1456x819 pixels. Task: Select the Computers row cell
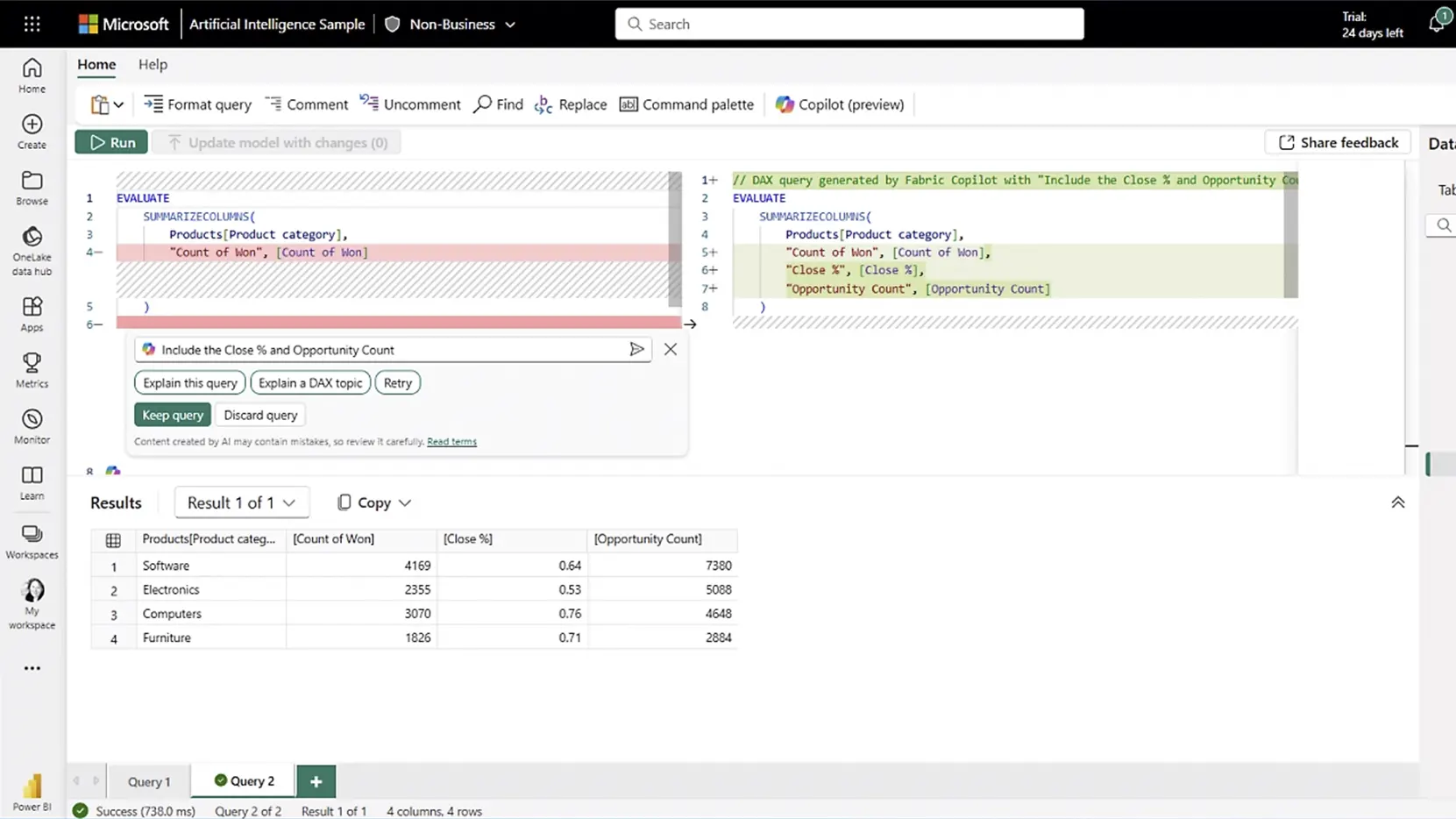pyautogui.click(x=210, y=614)
